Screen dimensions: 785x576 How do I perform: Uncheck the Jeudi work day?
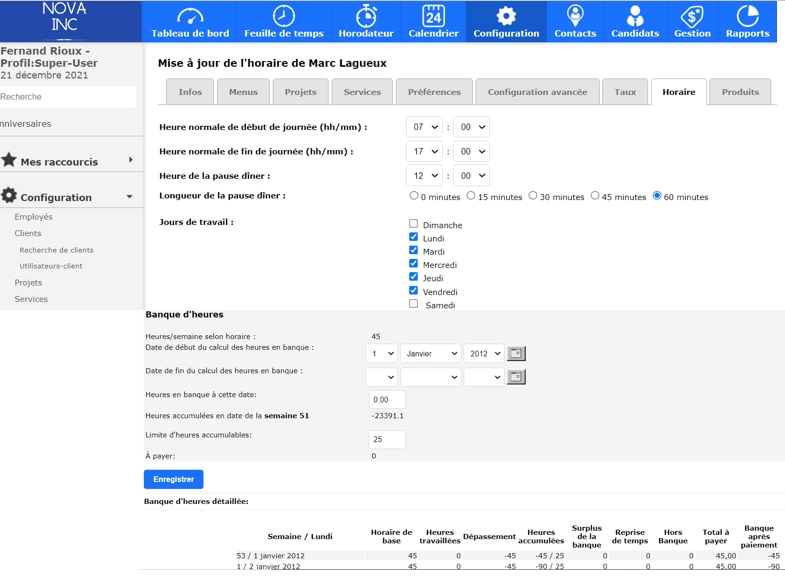(414, 277)
